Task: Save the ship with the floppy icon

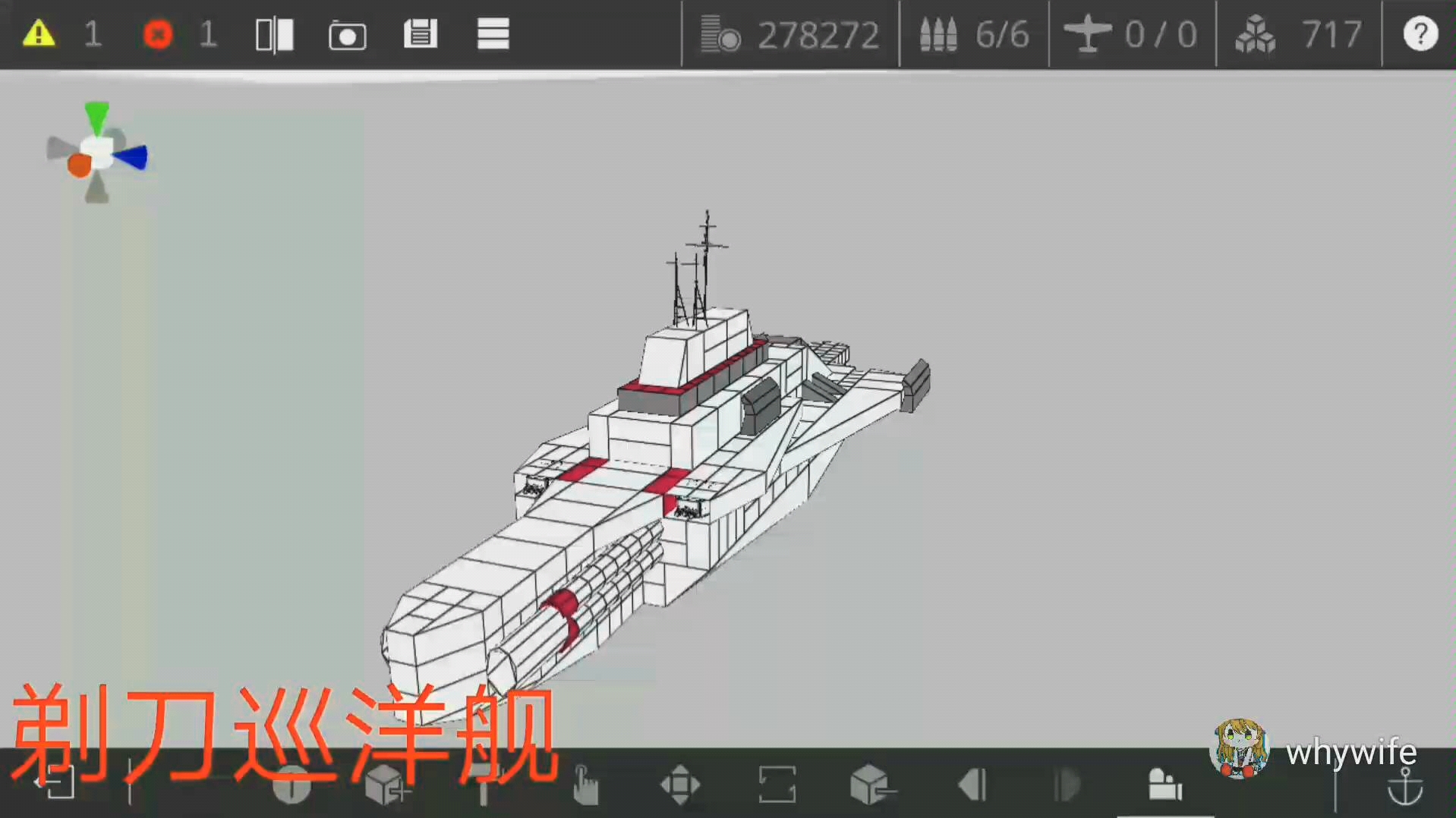Action: coord(420,34)
